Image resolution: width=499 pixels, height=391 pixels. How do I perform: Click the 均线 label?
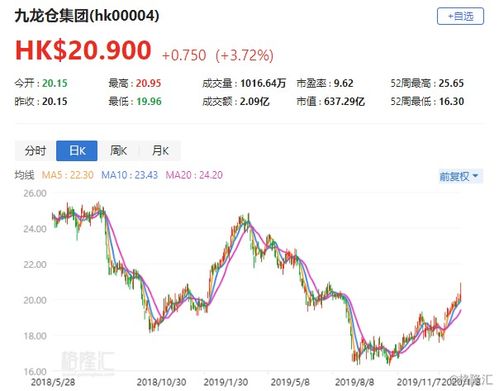click(24, 175)
